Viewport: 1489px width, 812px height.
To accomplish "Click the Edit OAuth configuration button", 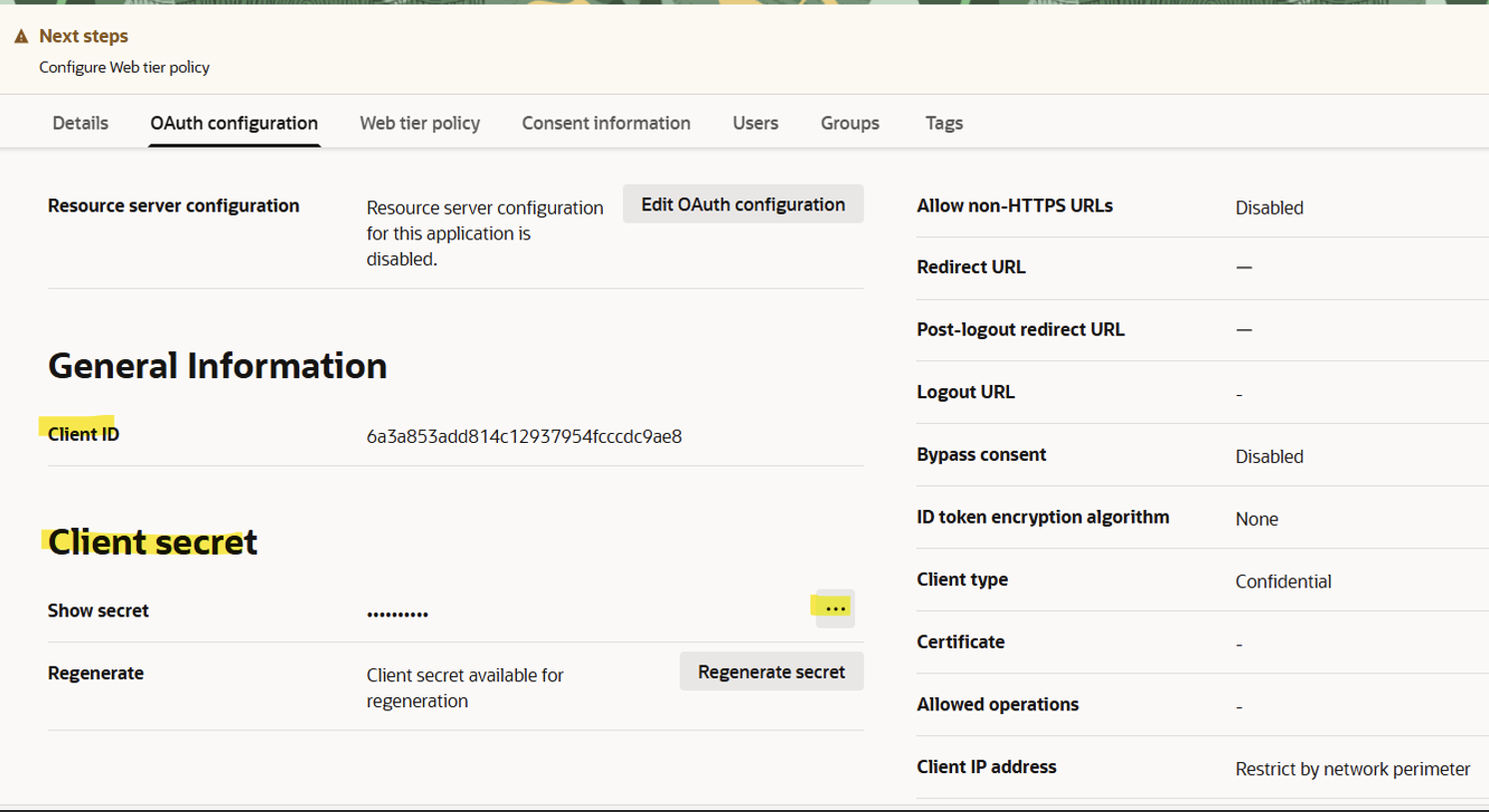I will 743,203.
